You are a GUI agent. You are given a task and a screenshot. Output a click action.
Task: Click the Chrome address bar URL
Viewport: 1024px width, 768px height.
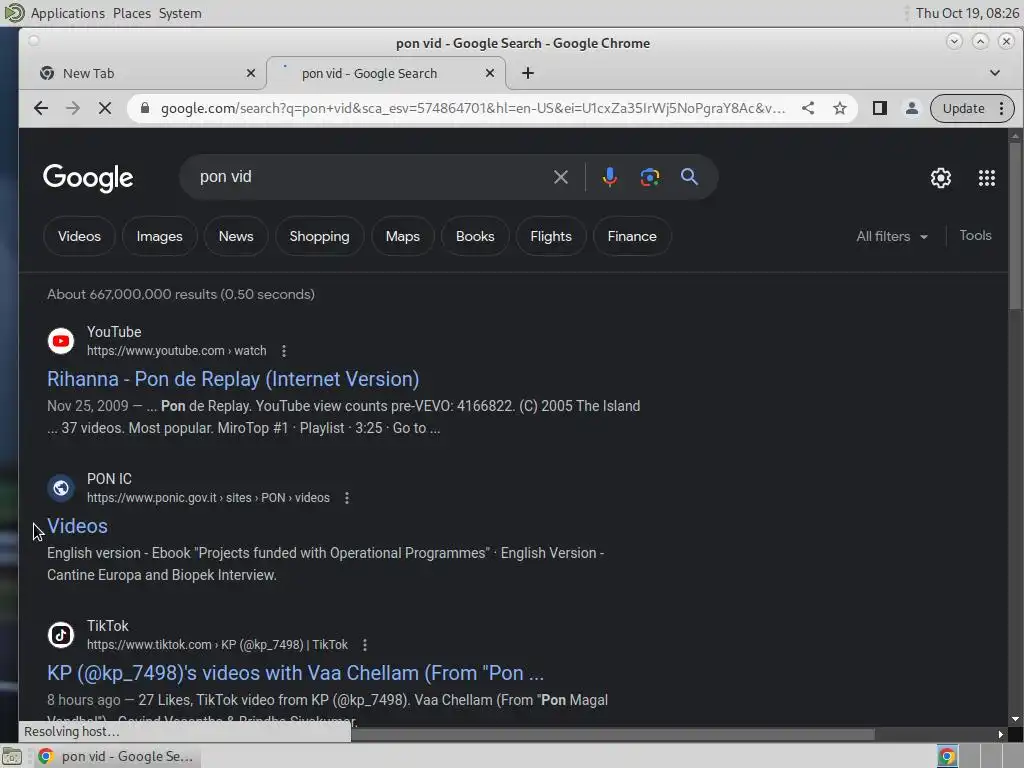click(473, 108)
